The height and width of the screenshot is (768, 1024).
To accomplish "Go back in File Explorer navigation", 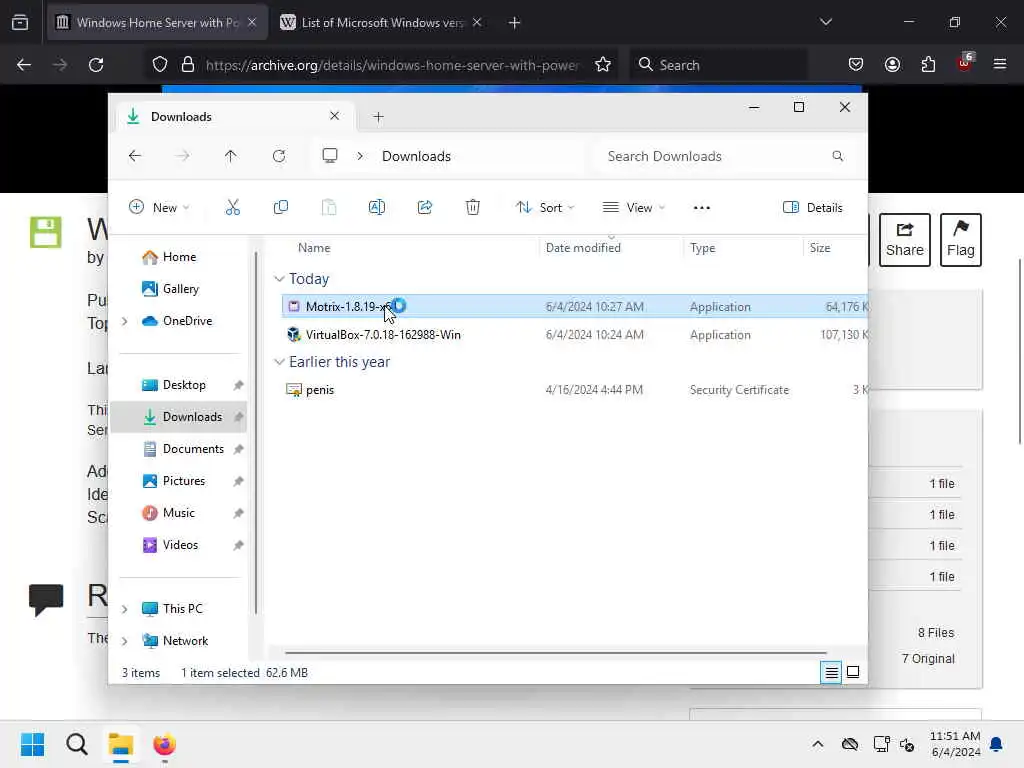I will (x=135, y=156).
